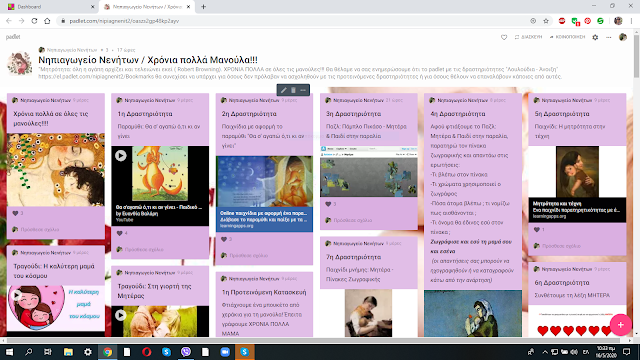Delete post via trash icon above 2η Δραστηριότητα
The width and height of the screenshot is (640, 360).
(x=293, y=90)
